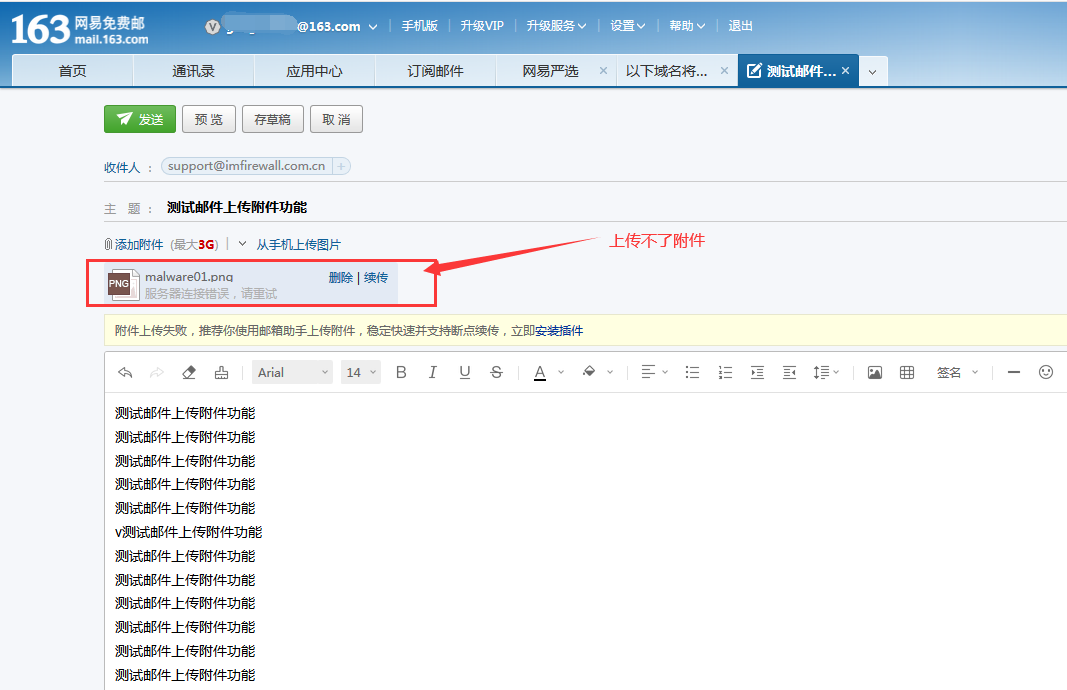Open the Arial font family dropdown
This screenshot has width=1067, height=690.
coord(292,372)
